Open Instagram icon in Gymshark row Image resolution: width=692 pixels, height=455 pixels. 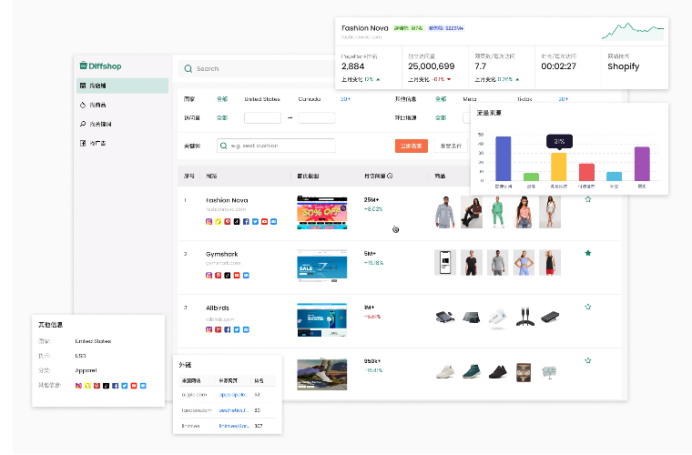pos(209,275)
